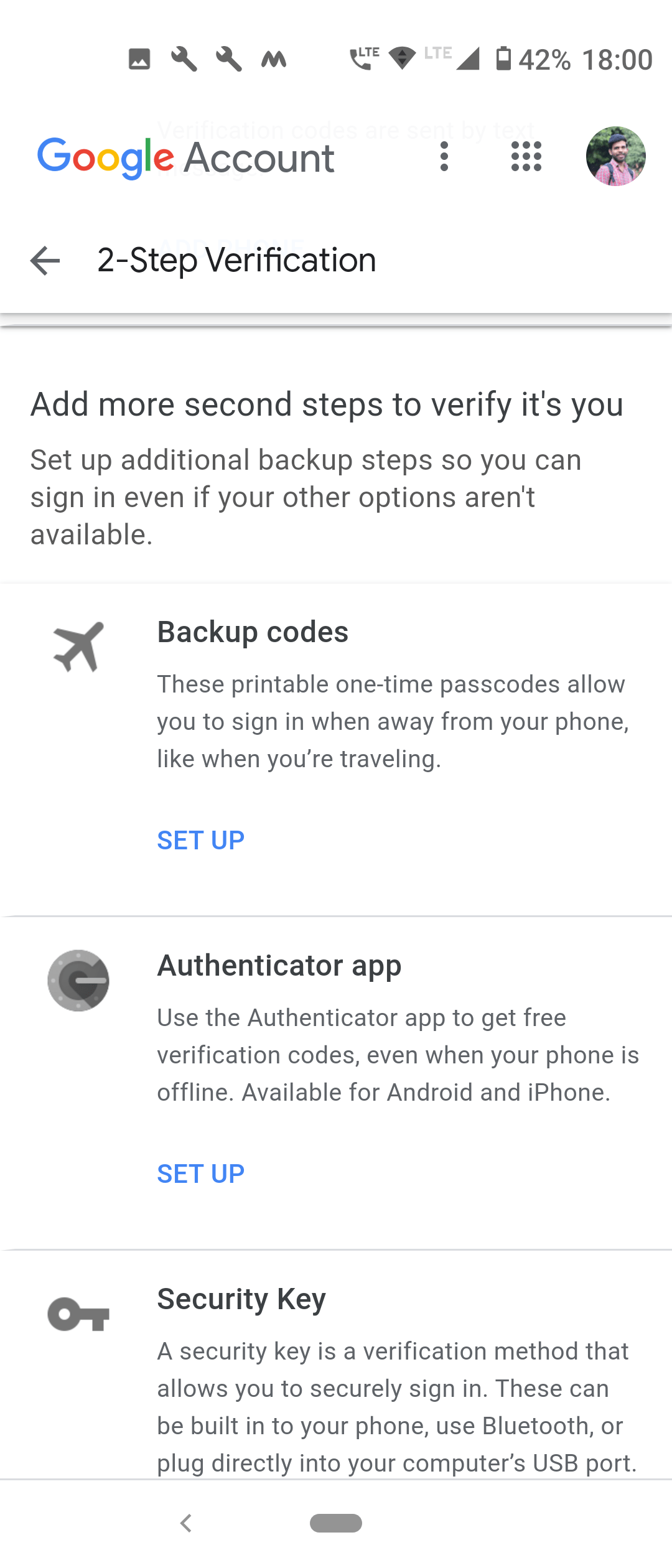
Task: Tap the 18:00 clock in status bar
Action: [x=617, y=60]
